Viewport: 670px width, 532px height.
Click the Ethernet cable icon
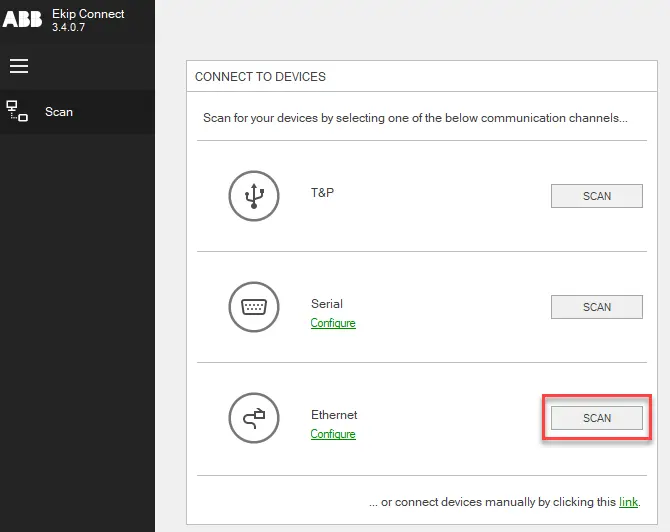tap(253, 418)
